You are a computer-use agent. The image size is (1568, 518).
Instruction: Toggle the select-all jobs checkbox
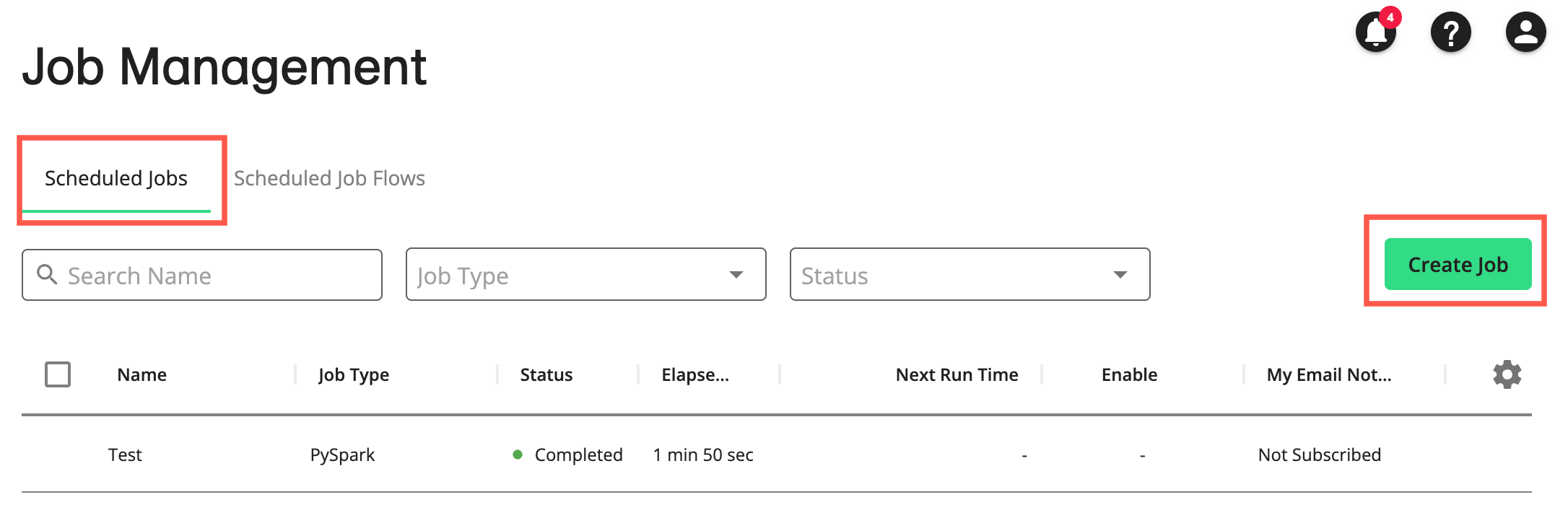(x=58, y=375)
